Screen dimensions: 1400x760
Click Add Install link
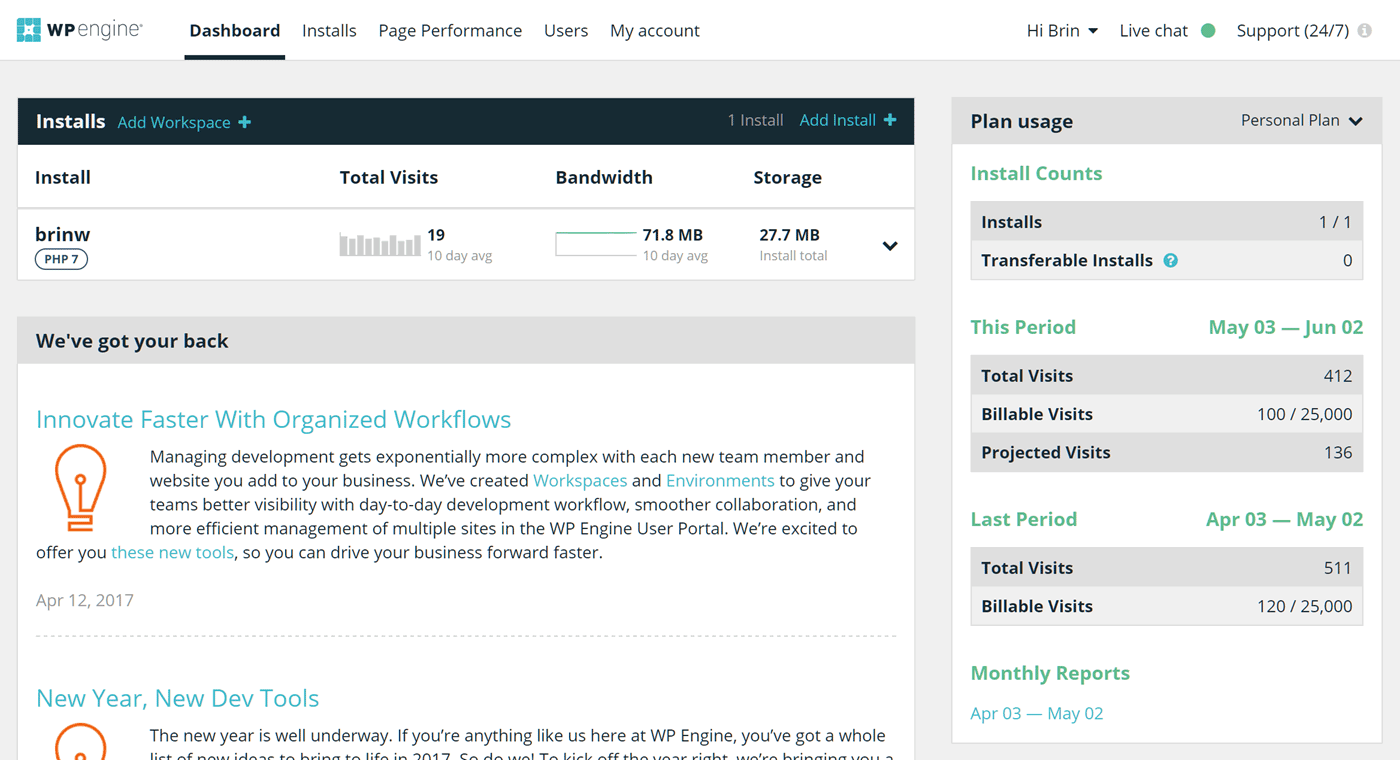838,120
